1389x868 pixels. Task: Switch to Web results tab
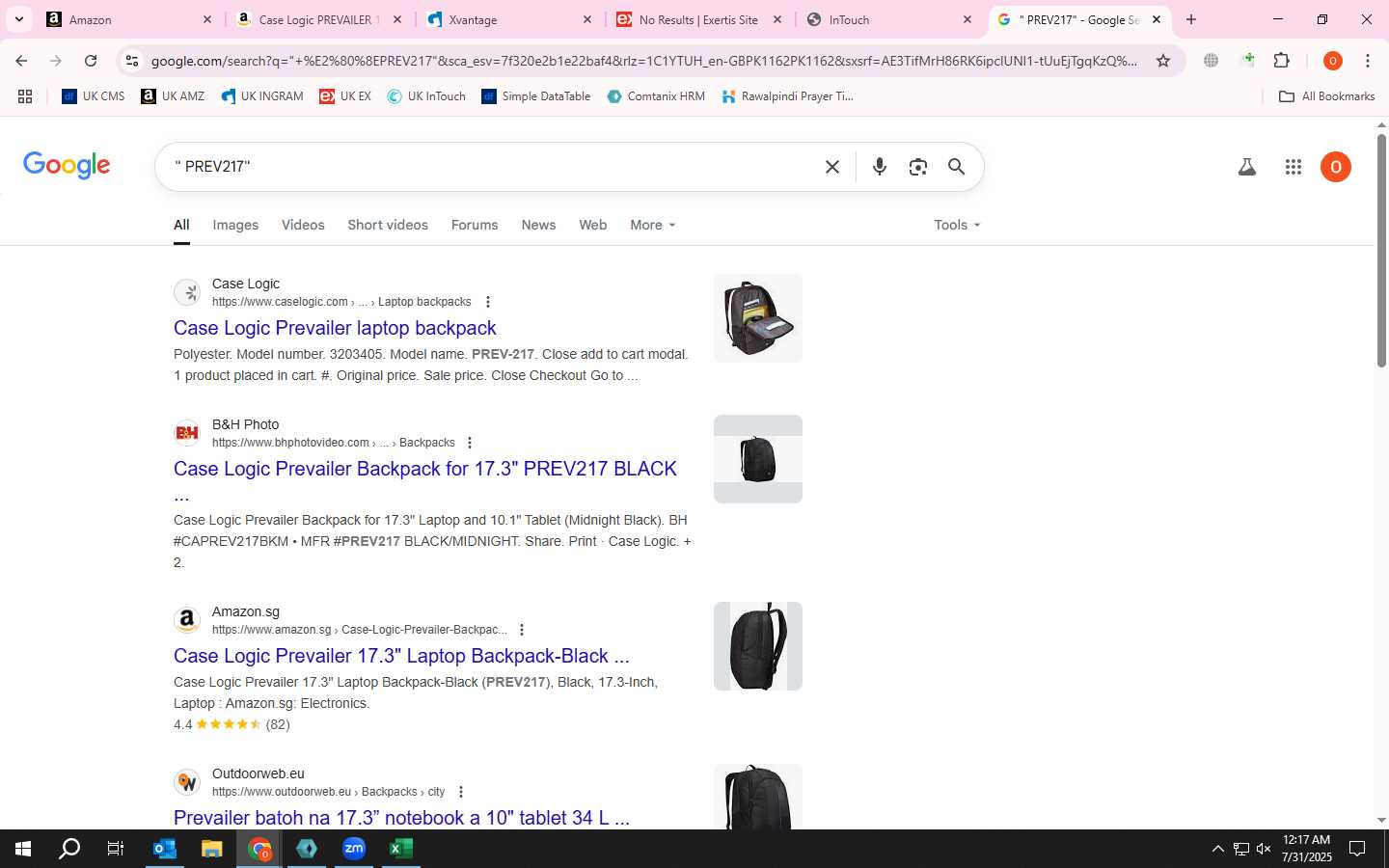coord(593,225)
